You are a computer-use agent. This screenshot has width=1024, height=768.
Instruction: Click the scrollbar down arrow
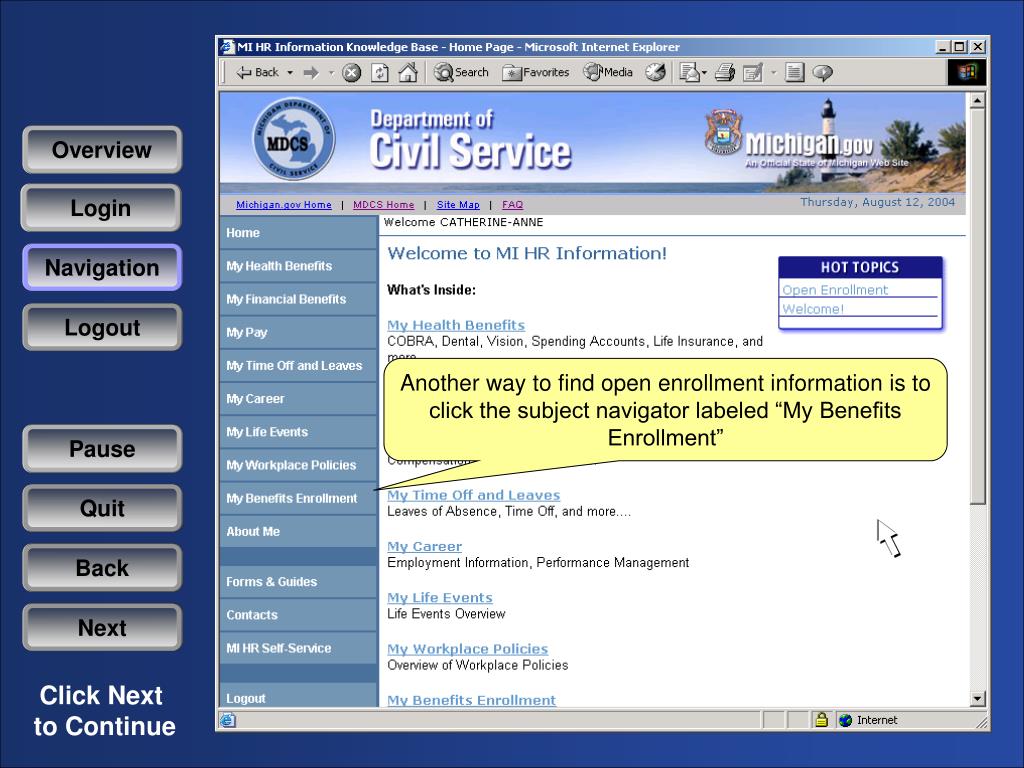tap(977, 698)
